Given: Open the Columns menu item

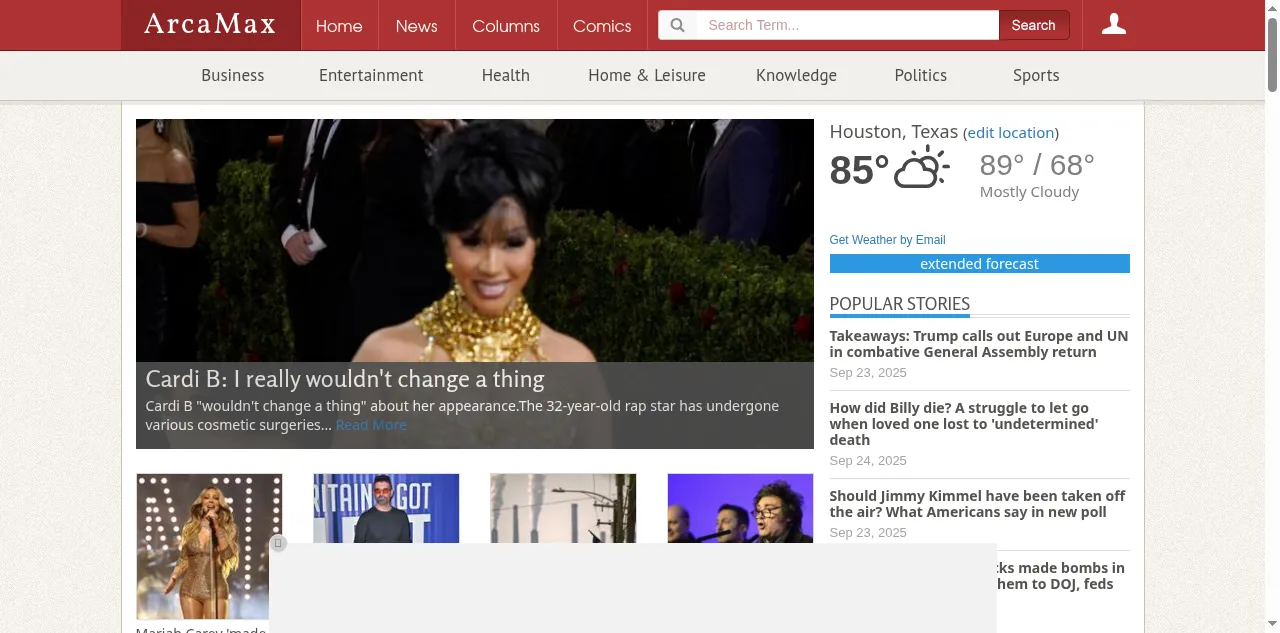Looking at the screenshot, I should coord(506,26).
